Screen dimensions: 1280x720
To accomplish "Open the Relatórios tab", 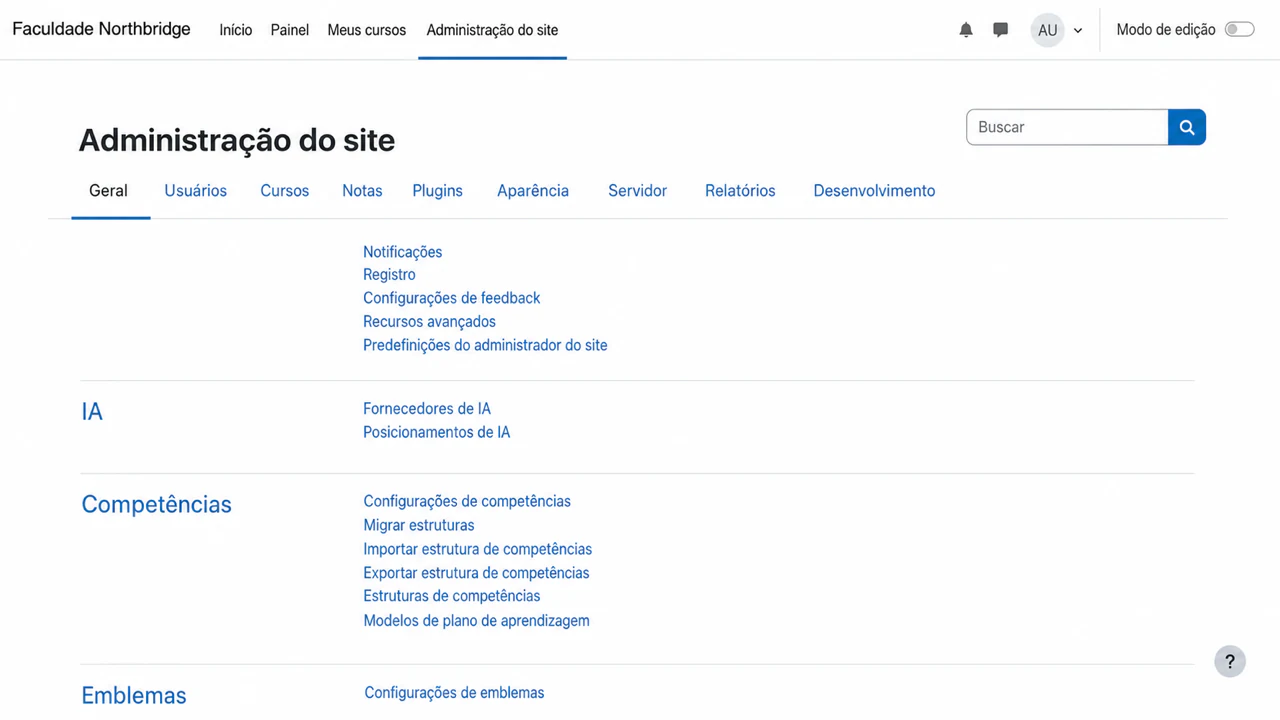I will pos(740,191).
